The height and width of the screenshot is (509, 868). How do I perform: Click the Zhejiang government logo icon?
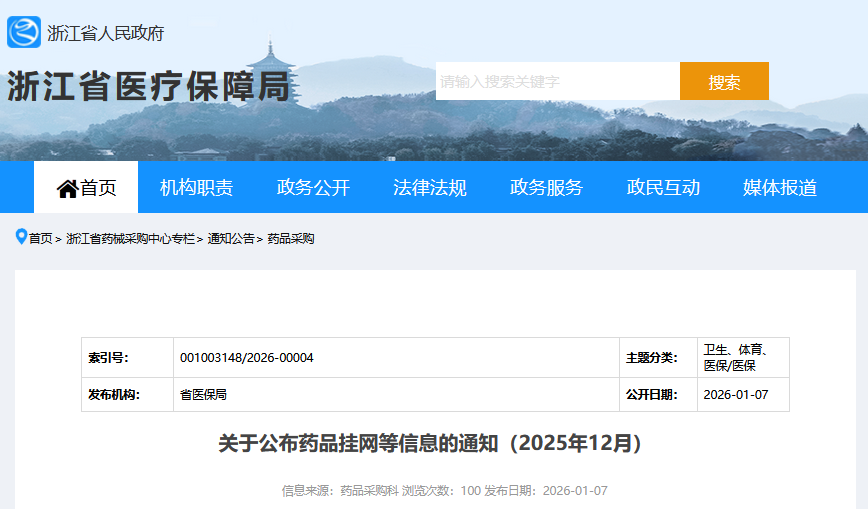[24, 32]
